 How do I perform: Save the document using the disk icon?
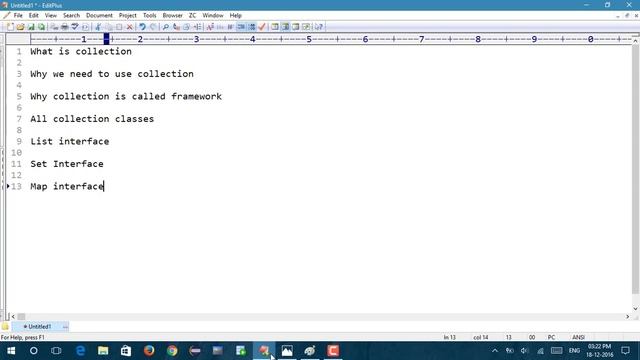coord(31,27)
